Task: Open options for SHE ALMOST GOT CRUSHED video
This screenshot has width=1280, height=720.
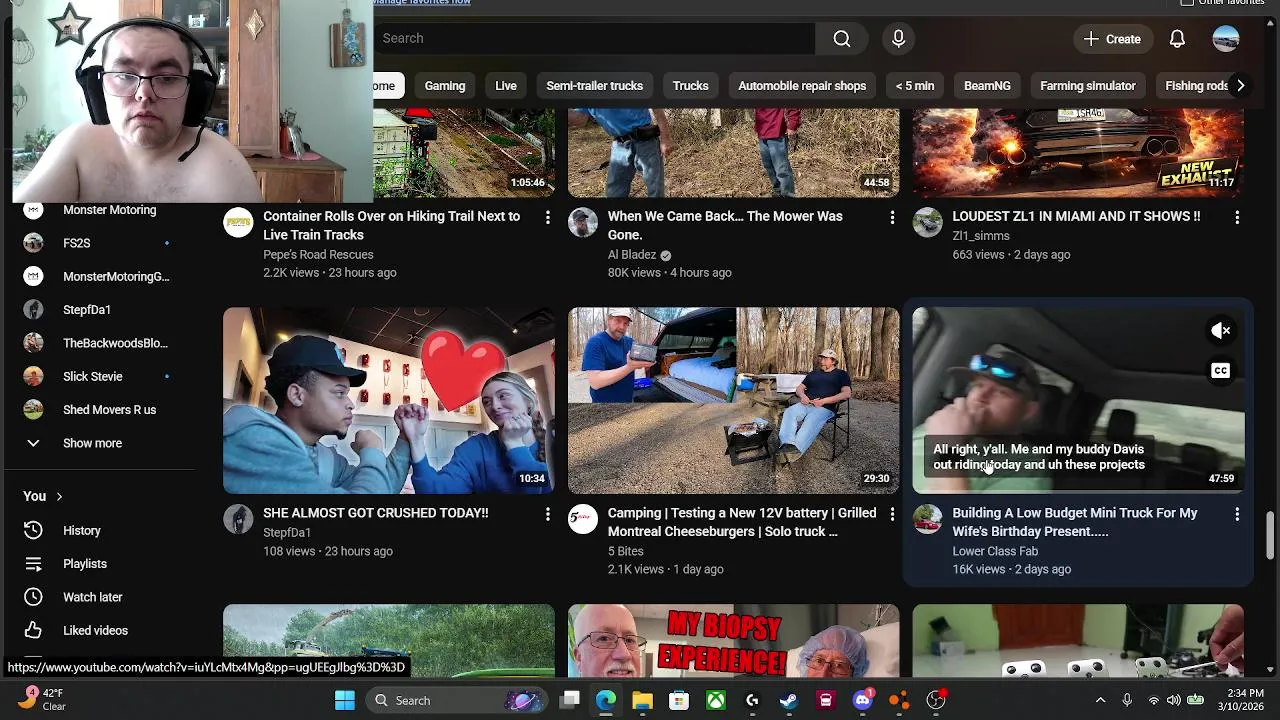Action: (x=547, y=514)
